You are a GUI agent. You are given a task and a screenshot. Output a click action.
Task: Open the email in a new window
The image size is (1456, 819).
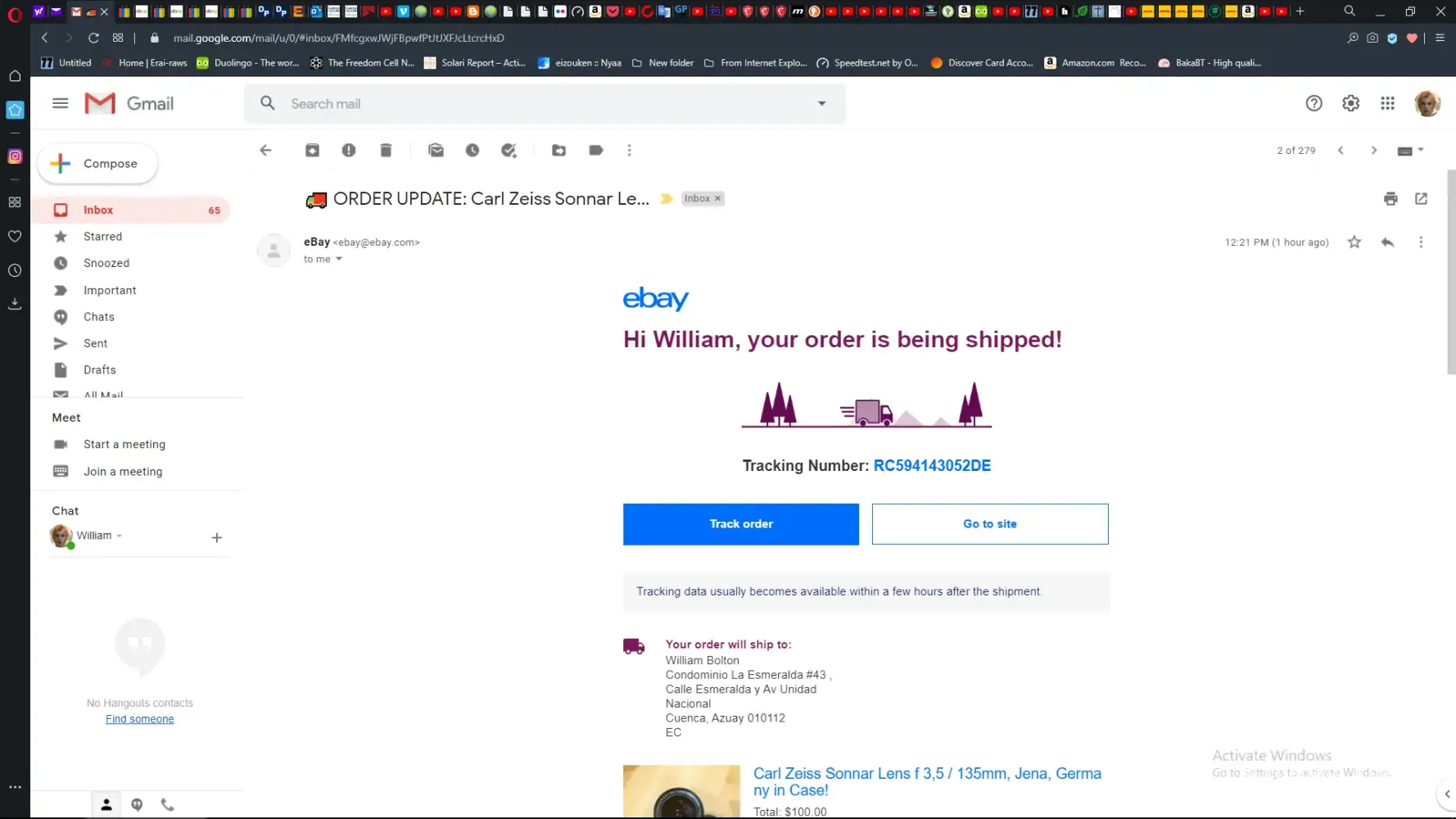coord(1421,198)
